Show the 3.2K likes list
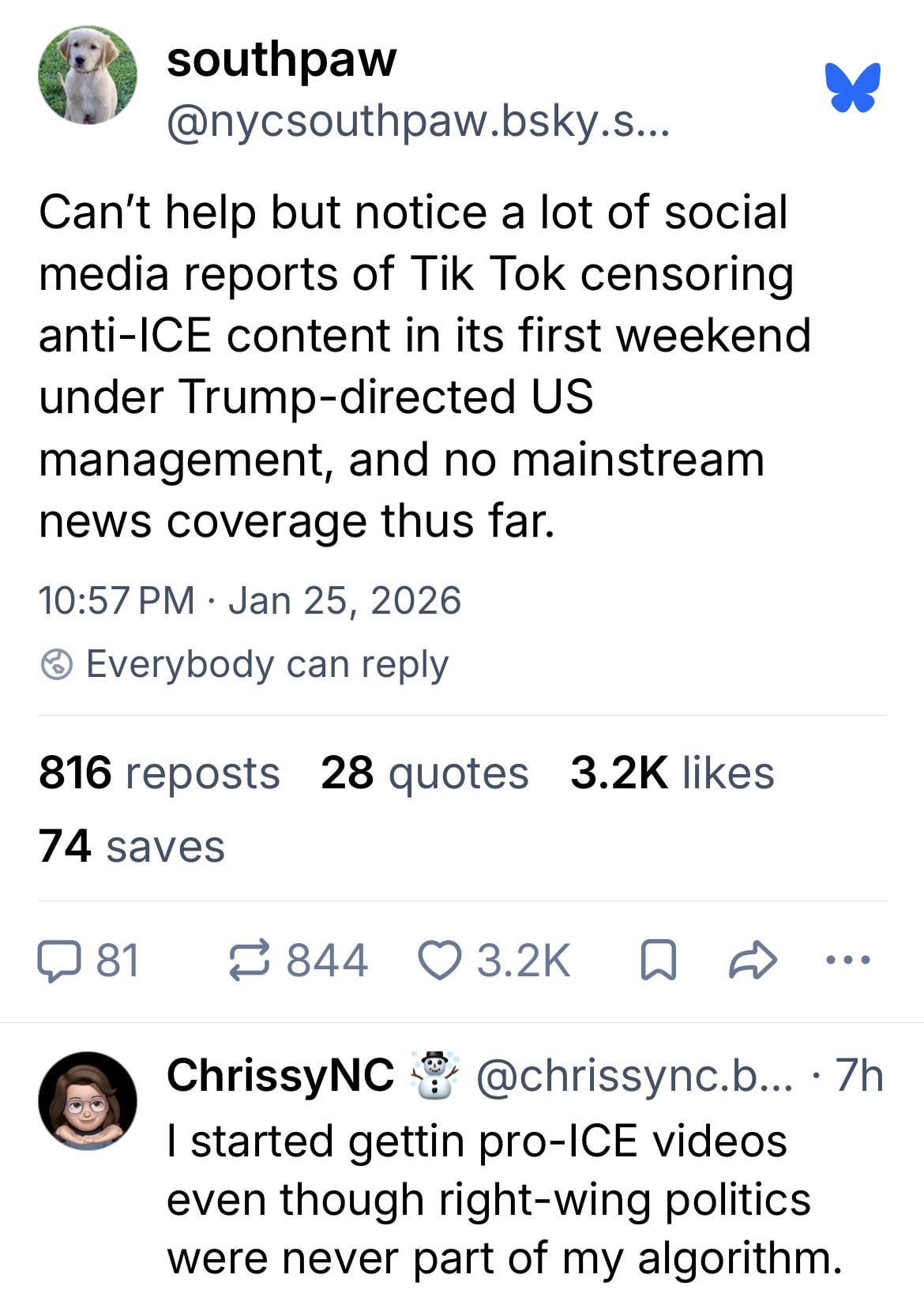924x1297 pixels. (672, 773)
